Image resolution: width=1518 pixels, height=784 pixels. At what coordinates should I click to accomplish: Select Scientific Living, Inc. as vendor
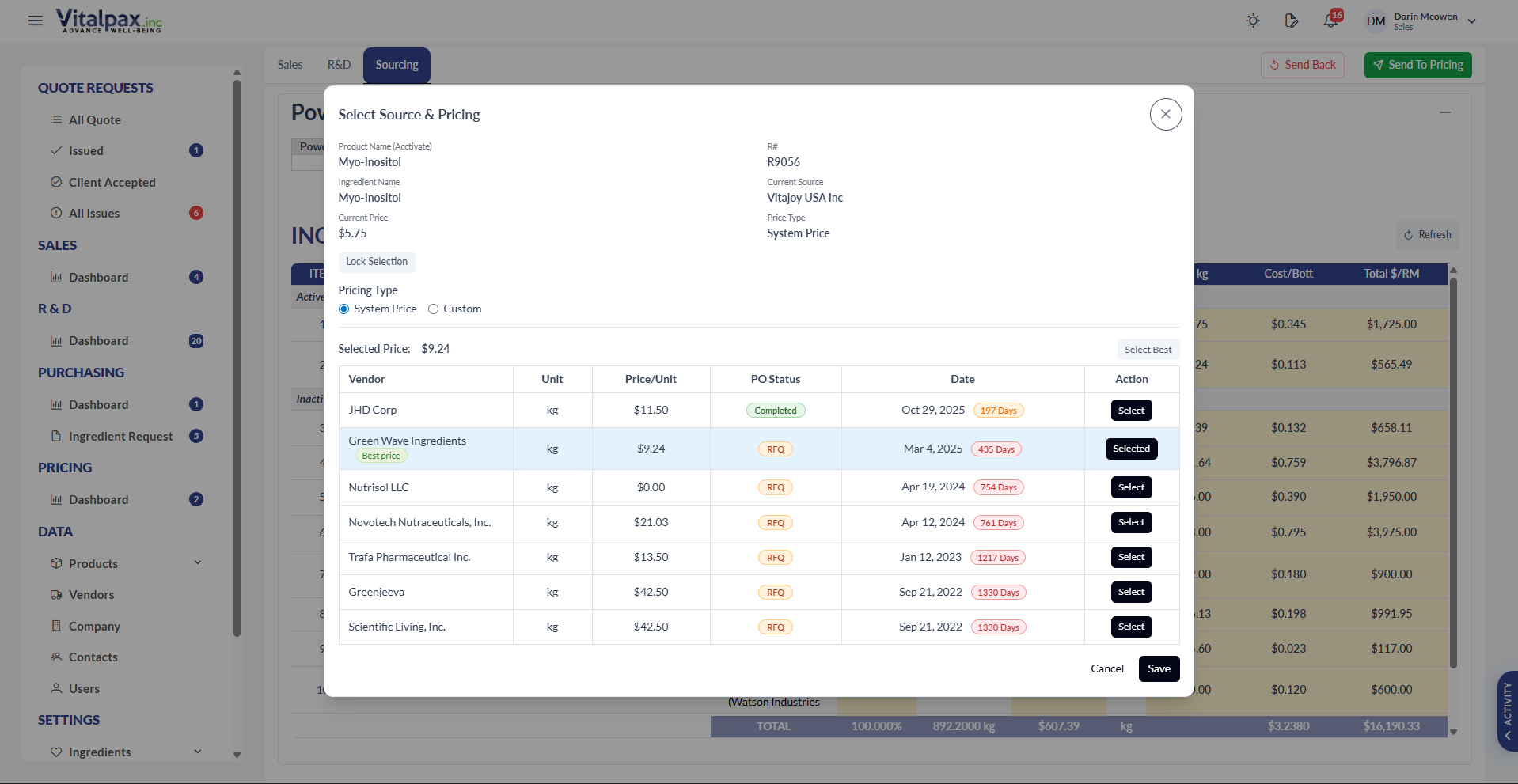1131,627
